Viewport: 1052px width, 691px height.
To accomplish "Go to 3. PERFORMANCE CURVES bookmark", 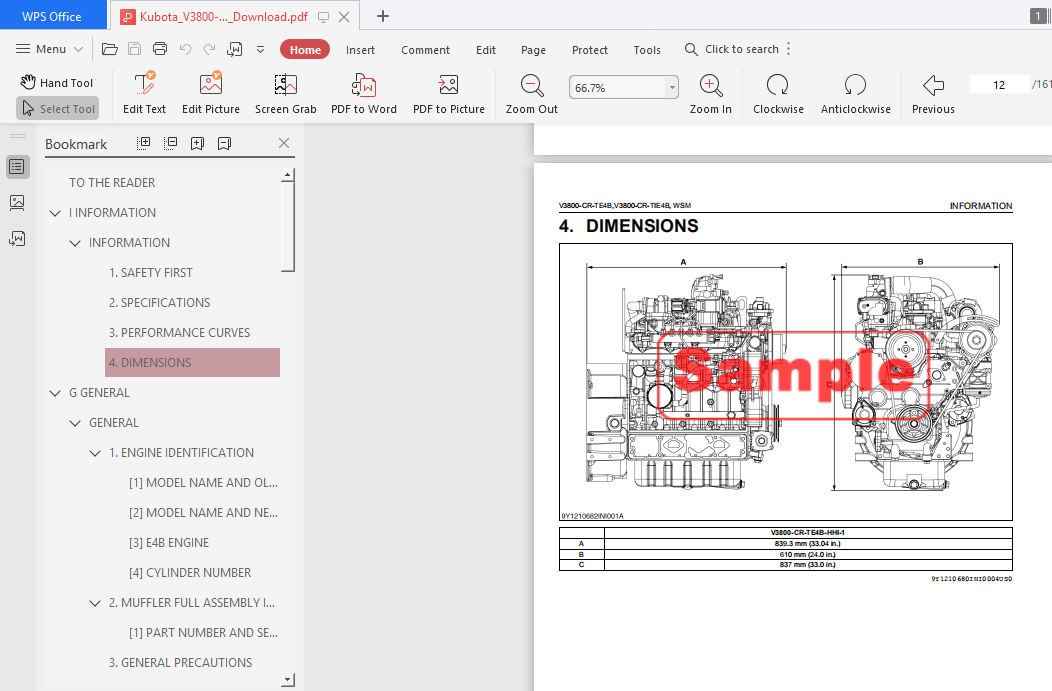I will point(180,333).
